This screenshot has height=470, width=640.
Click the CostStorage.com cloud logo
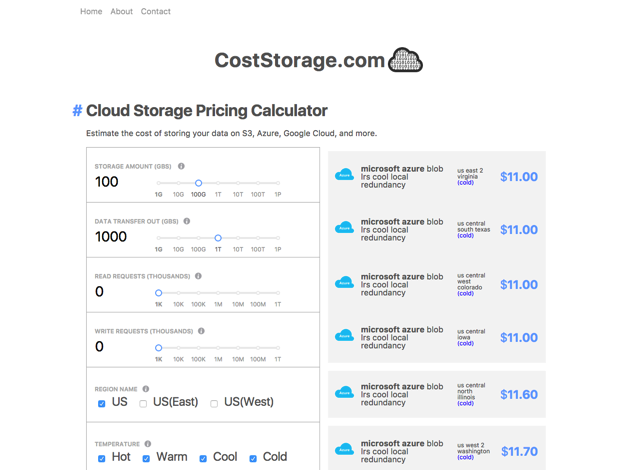click(405, 60)
